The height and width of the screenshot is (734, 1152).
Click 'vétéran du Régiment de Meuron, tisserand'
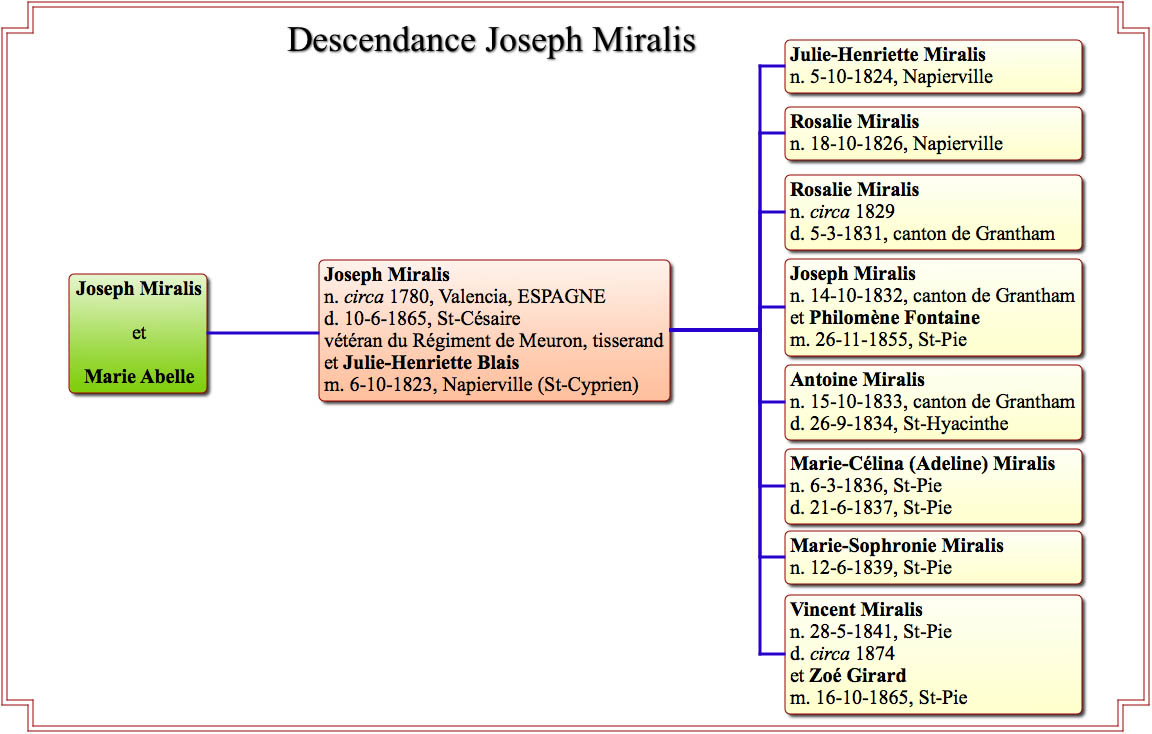[x=494, y=341]
